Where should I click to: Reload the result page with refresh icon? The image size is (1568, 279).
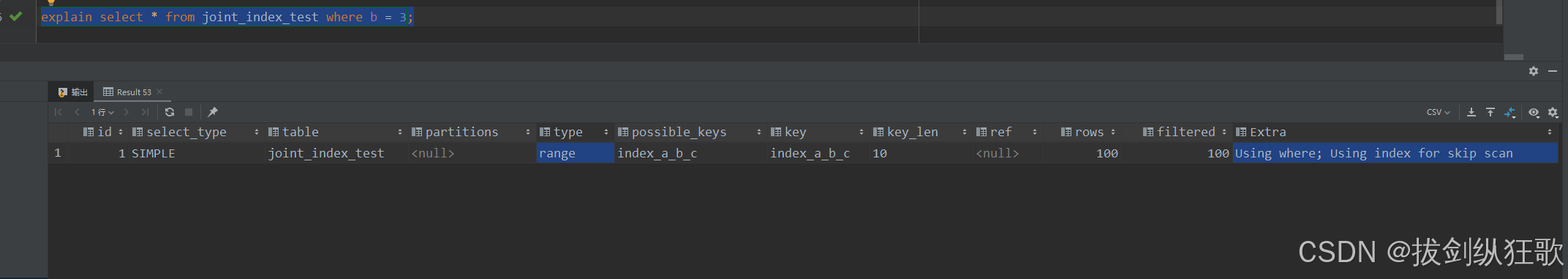click(x=170, y=112)
